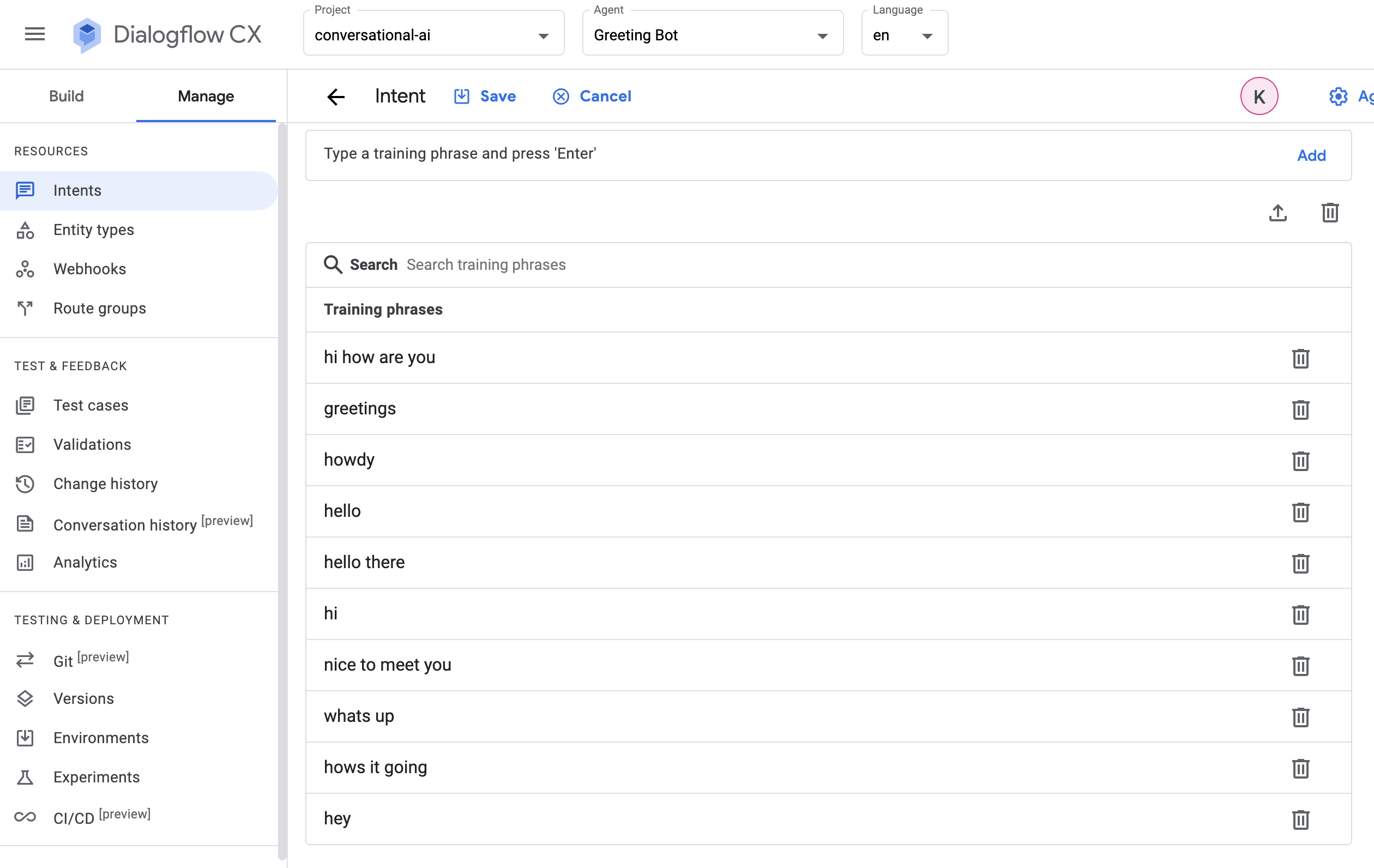Expand the Project dropdown

tap(433, 35)
